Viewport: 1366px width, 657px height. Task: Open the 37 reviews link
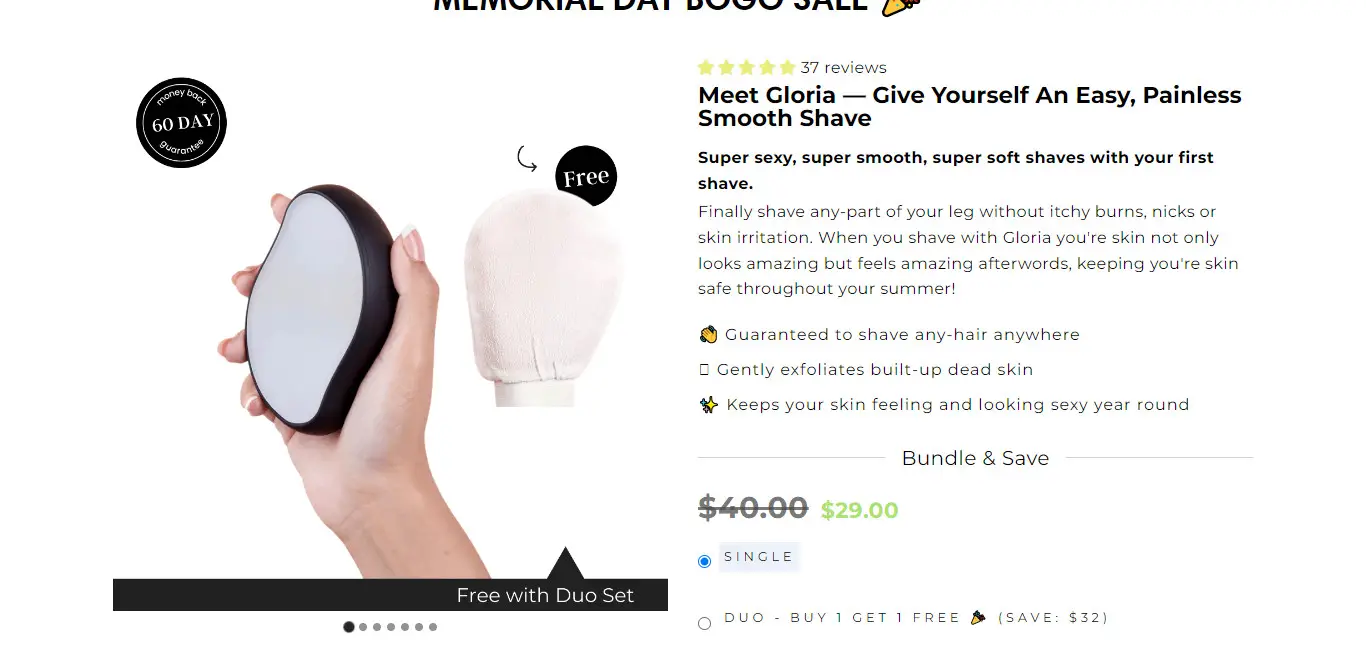844,68
